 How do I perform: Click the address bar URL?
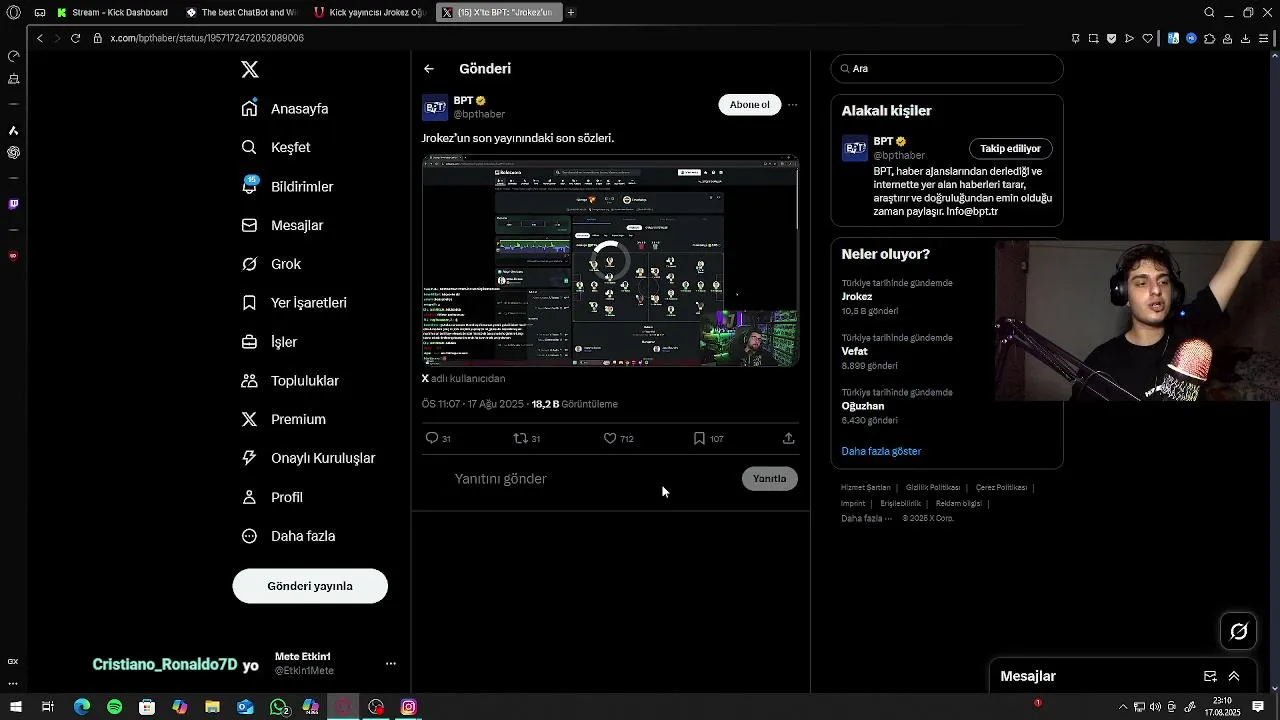point(207,38)
